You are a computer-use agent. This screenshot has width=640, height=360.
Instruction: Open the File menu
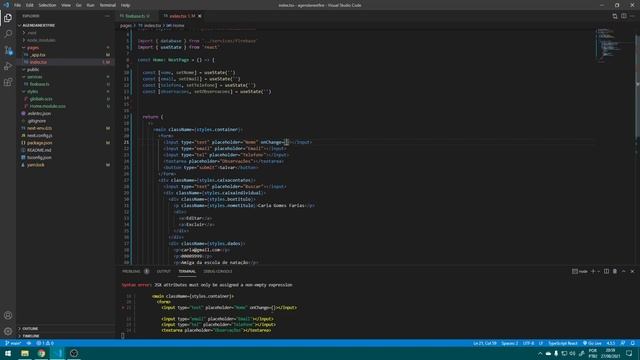point(18,5)
